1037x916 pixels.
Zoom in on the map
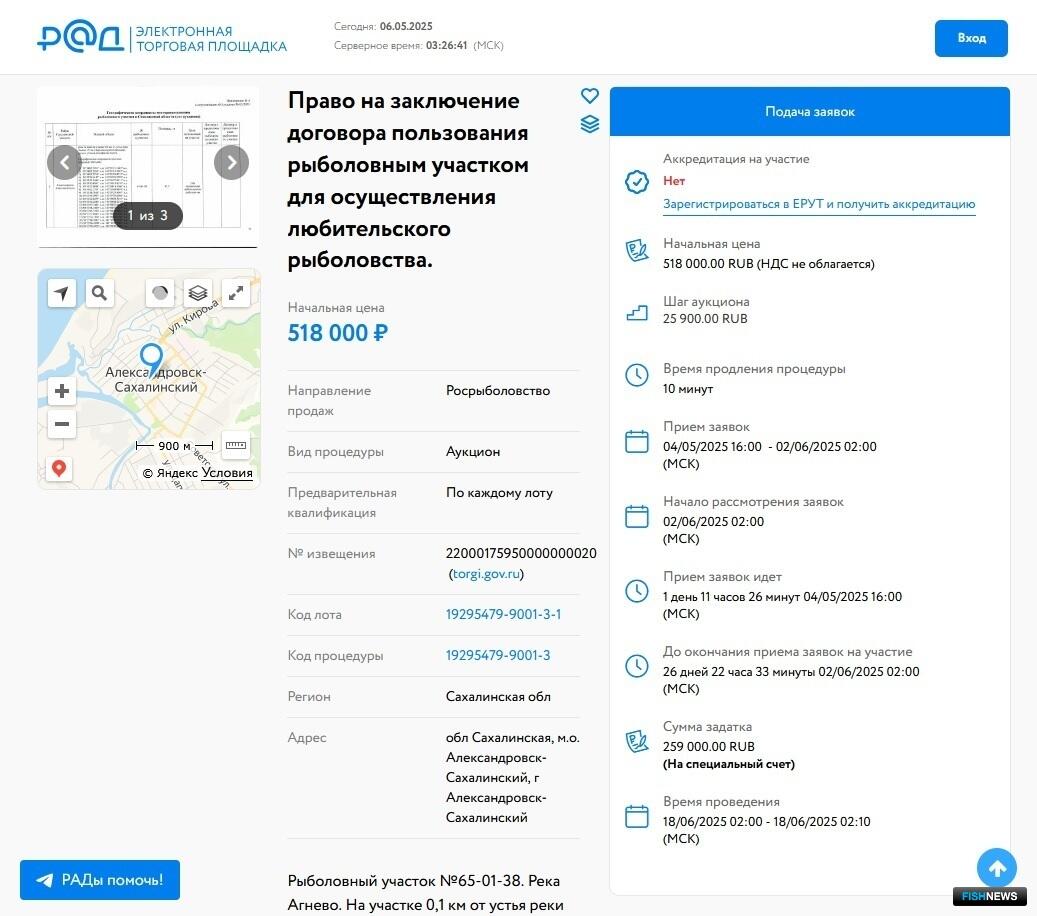coord(62,391)
